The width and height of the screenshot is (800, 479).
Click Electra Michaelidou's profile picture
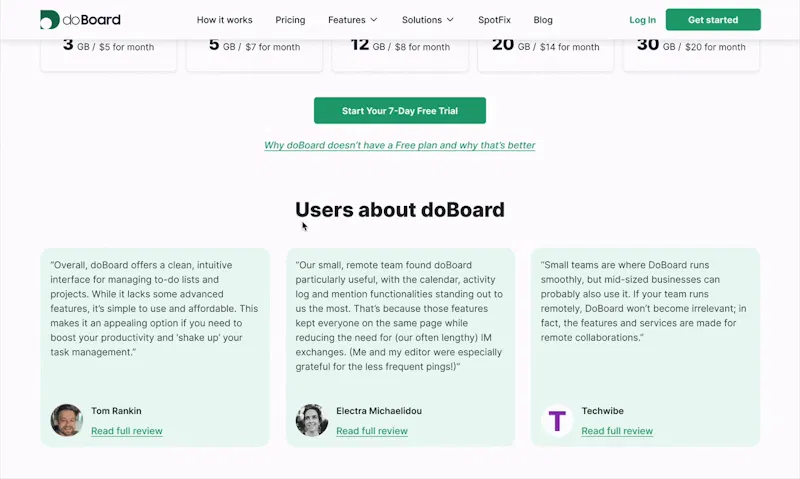(312, 420)
